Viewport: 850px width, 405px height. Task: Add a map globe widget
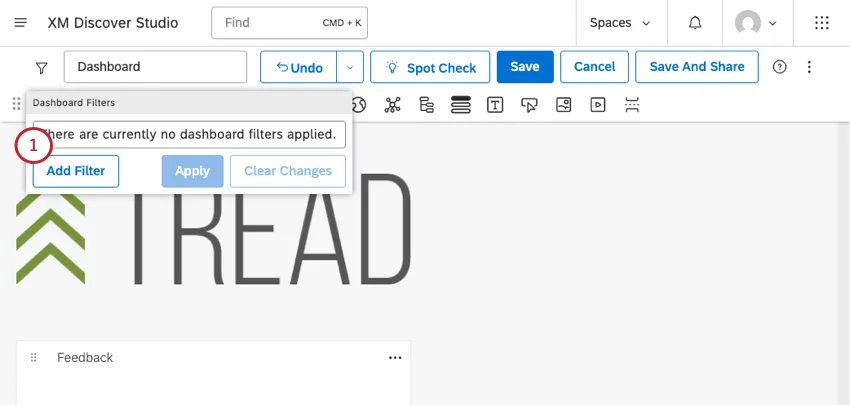coord(359,105)
